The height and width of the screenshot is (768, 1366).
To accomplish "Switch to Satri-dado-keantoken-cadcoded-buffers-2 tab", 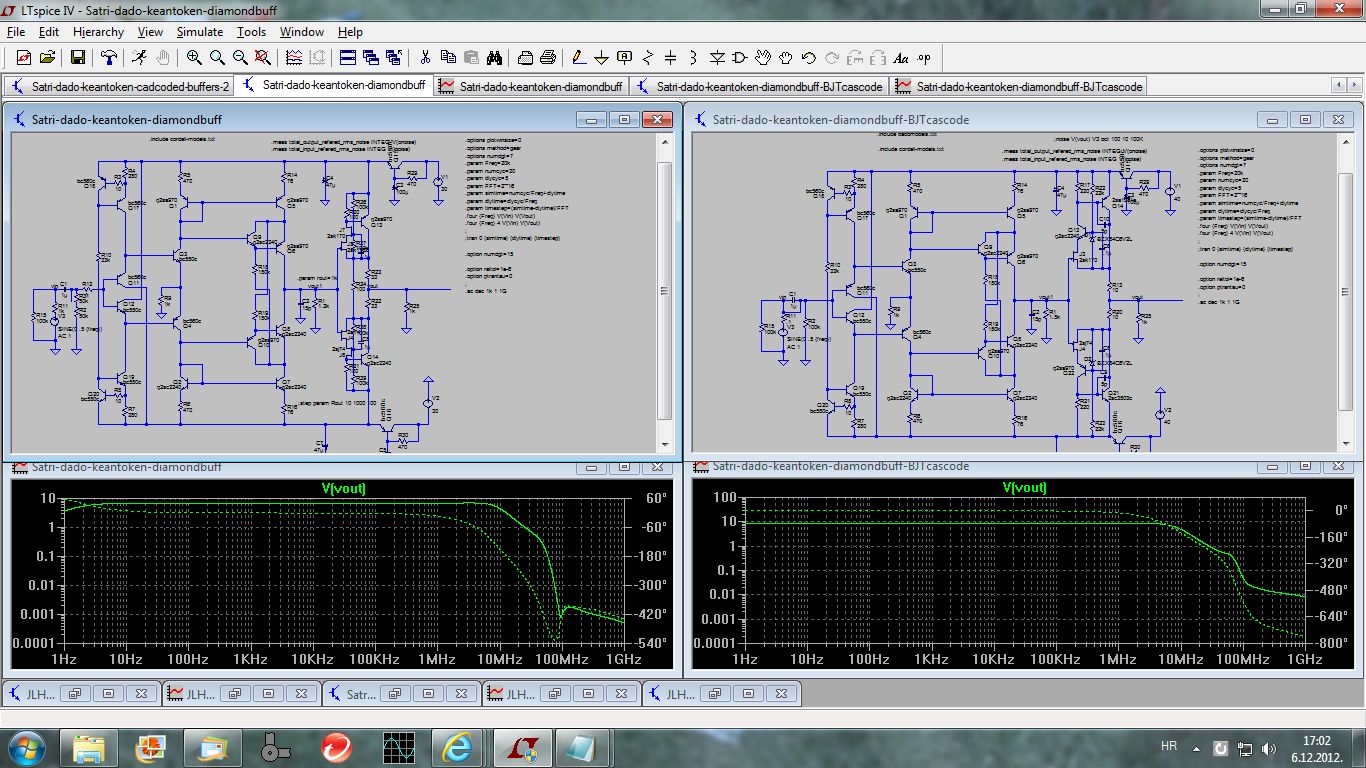I will 120,86.
